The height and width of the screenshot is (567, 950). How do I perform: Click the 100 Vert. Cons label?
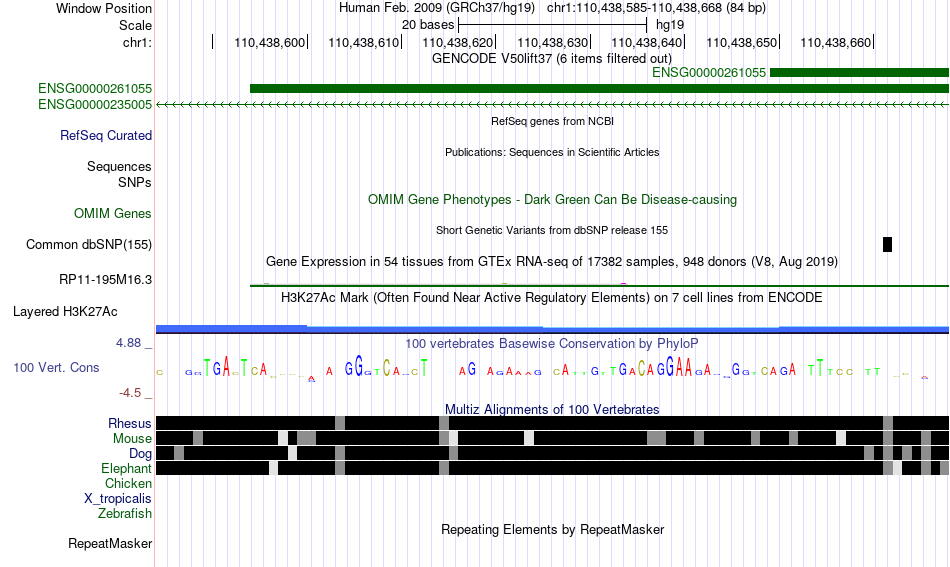tap(56, 367)
